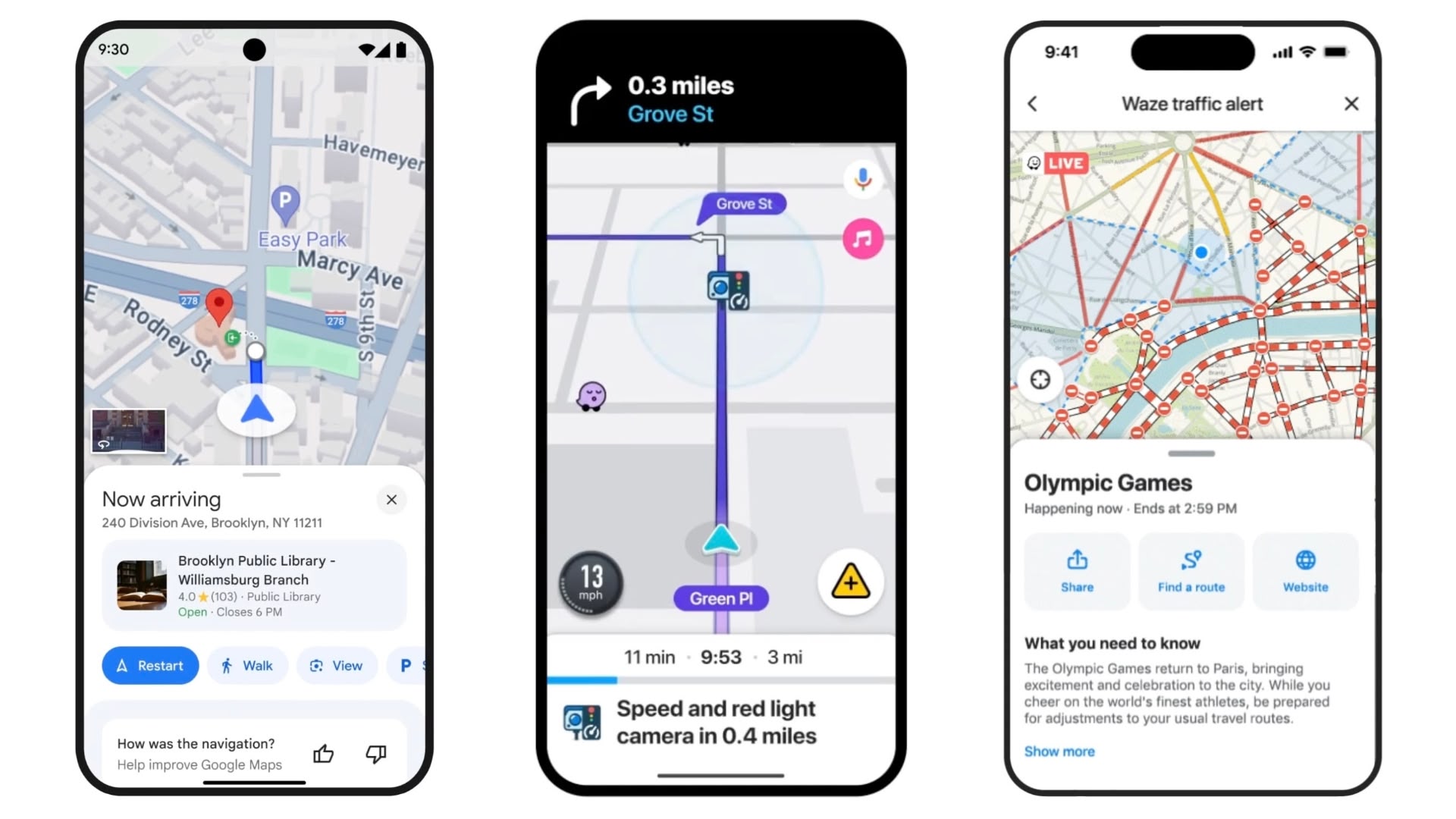The height and width of the screenshot is (819, 1456).
Task: Click the Restart navigation button
Action: coord(149,665)
